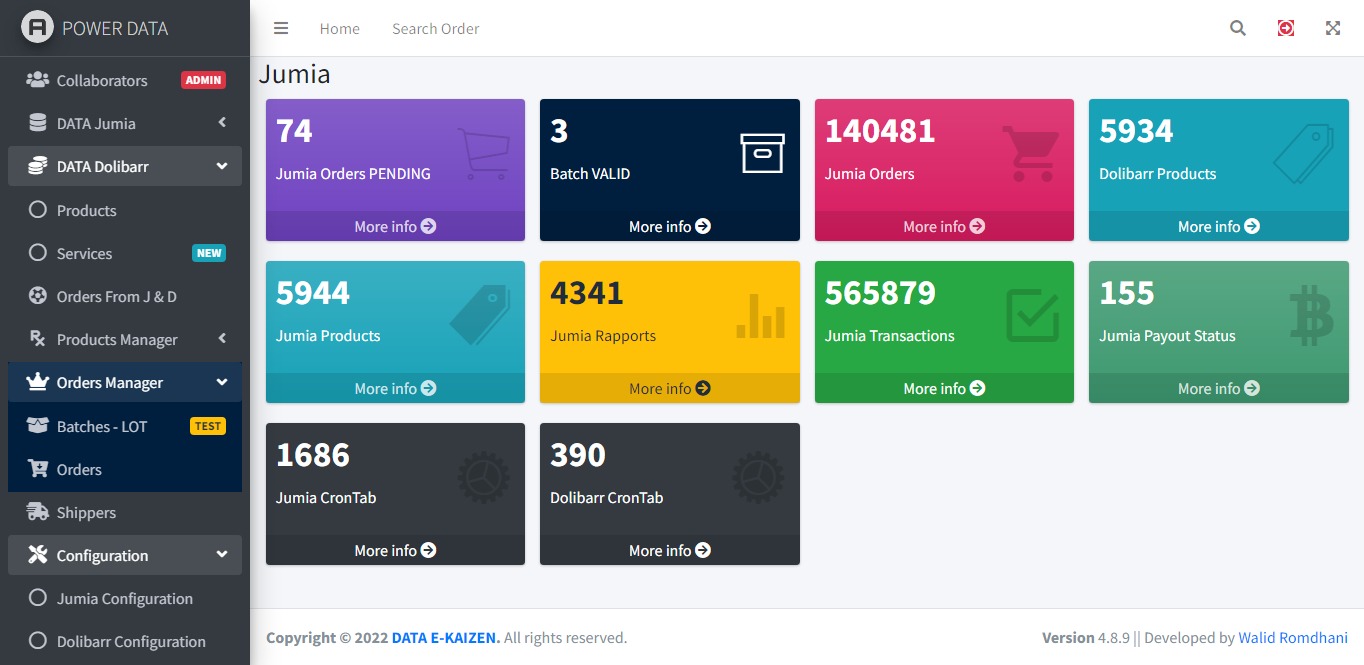
Task: Click the yellow TEST badge
Action: coord(208,426)
